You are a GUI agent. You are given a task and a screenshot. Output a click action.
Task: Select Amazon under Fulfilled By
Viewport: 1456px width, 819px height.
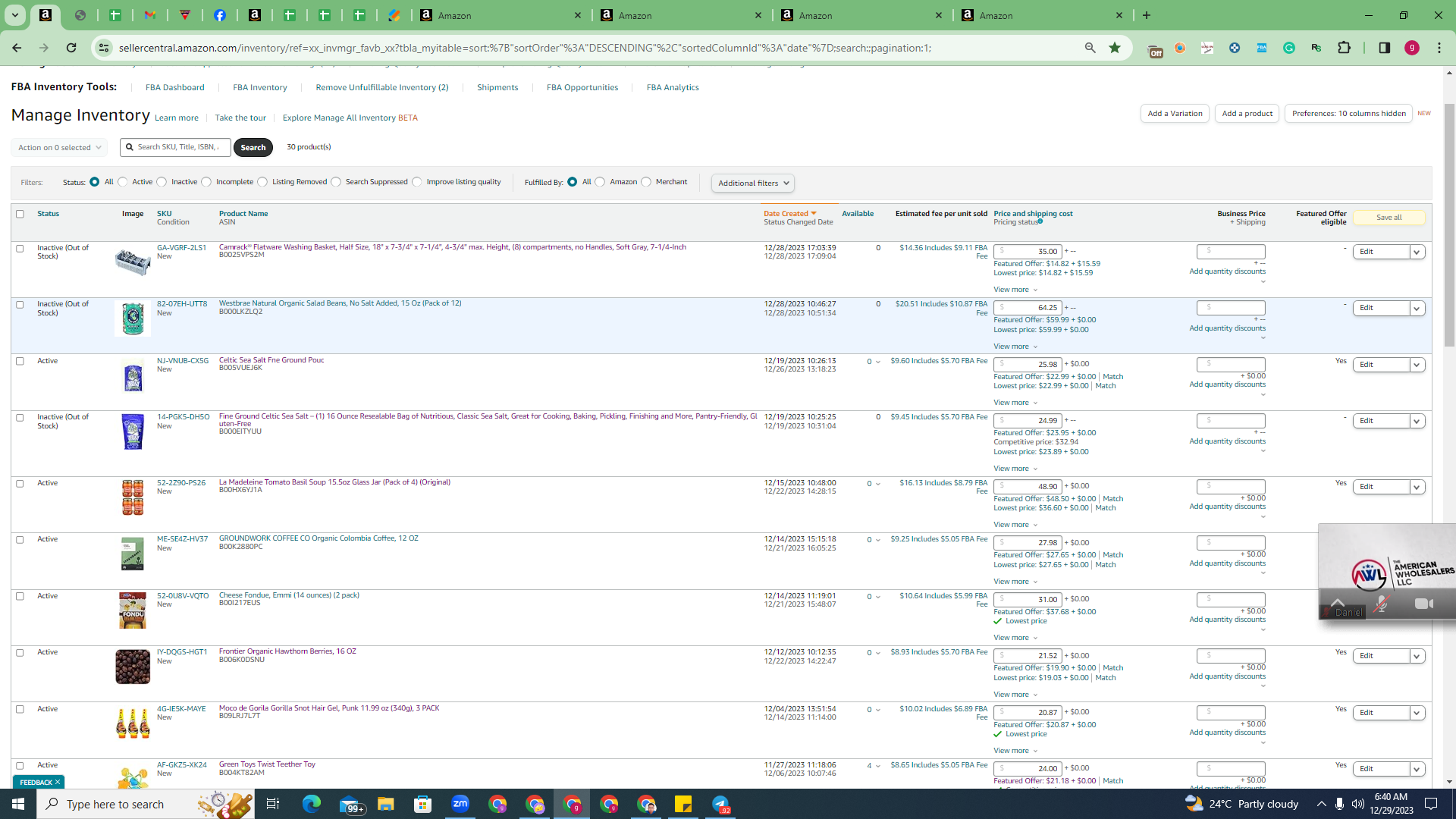(x=601, y=182)
